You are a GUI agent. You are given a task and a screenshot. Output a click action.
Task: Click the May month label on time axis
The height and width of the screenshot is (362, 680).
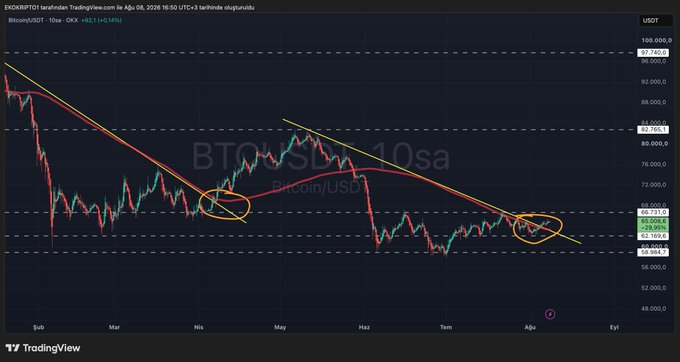[281, 327]
